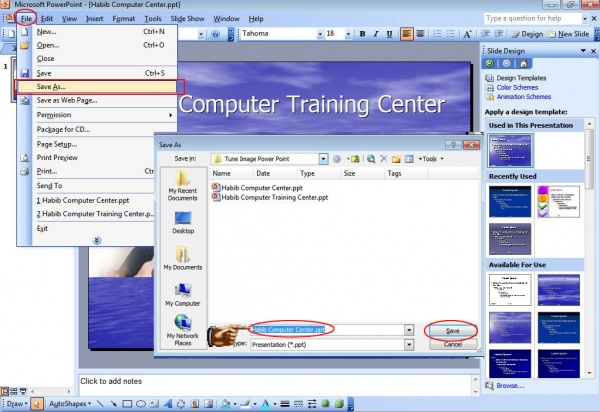
Task: Expand the File name dropdown arrow
Action: tap(409, 330)
